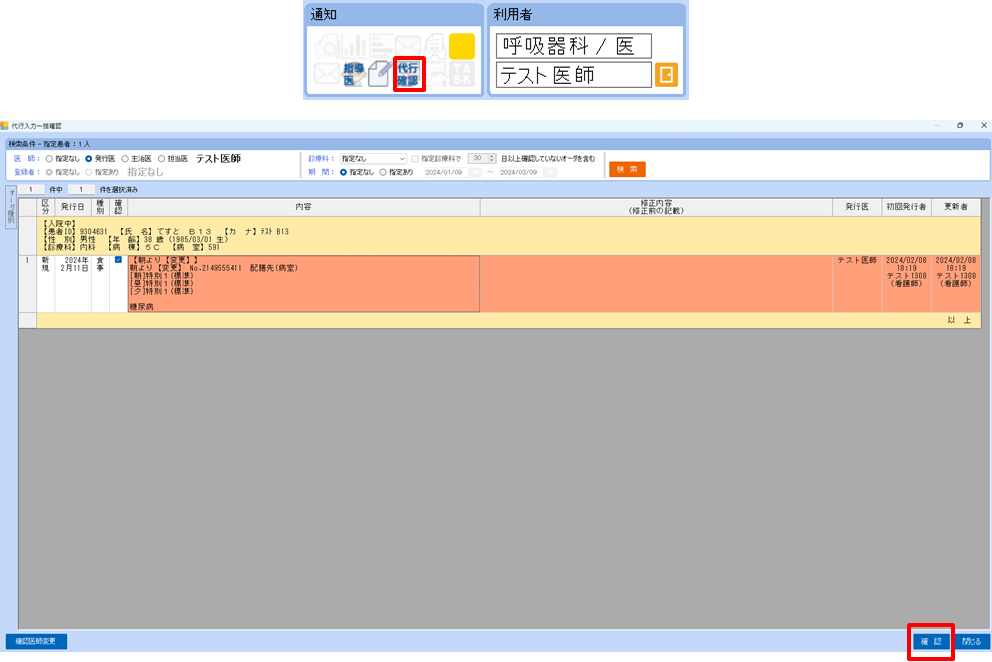Viewport: 992px width, 662px height.
Task: Click the faded TASK icon in 通知 panel
Action: pos(462,74)
